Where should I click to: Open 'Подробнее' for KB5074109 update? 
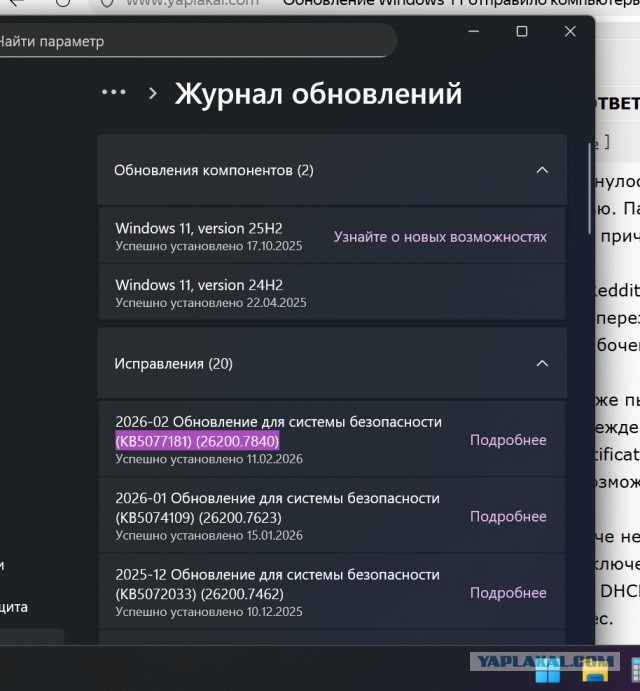coord(508,516)
